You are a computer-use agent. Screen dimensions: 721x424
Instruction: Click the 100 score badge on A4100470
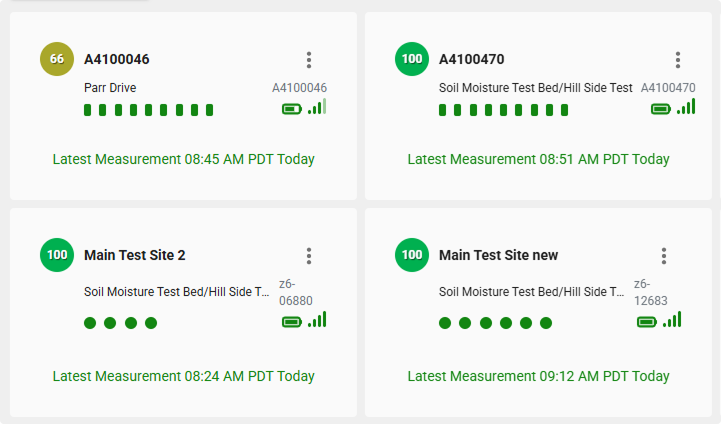[x=412, y=59]
